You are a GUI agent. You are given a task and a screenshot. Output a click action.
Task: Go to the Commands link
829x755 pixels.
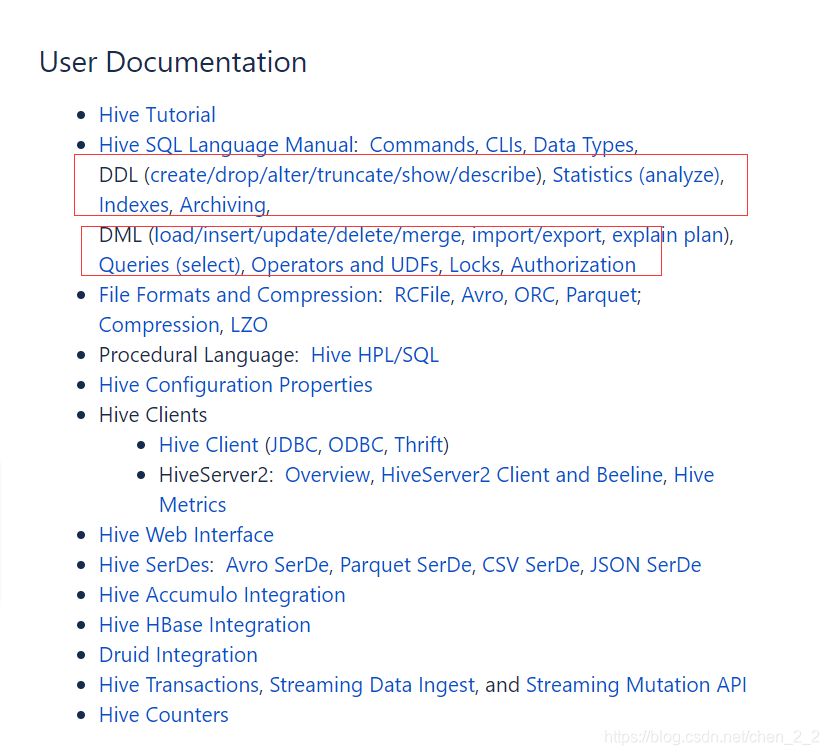(x=422, y=145)
